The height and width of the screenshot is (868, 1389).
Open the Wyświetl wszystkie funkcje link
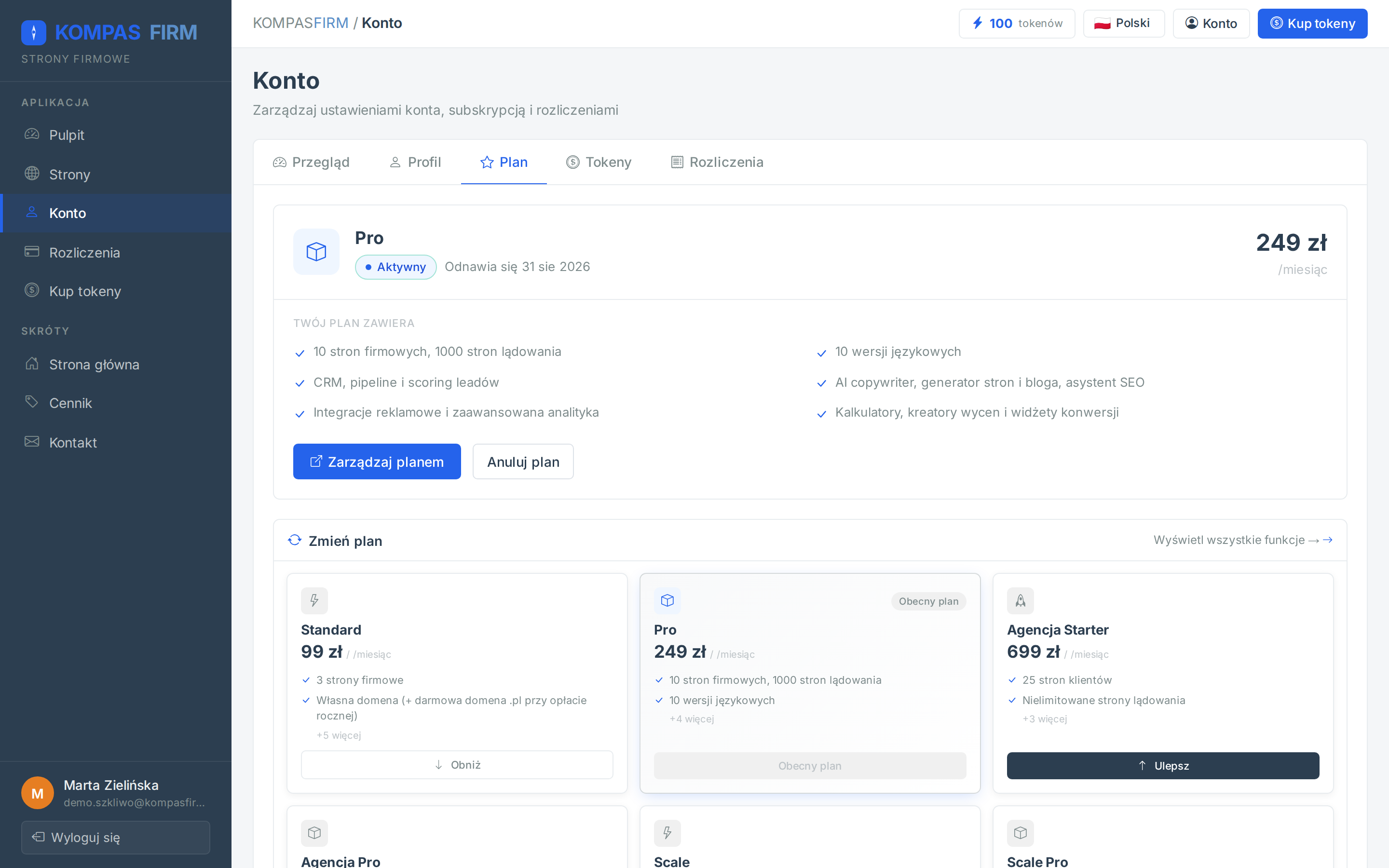tap(1243, 540)
